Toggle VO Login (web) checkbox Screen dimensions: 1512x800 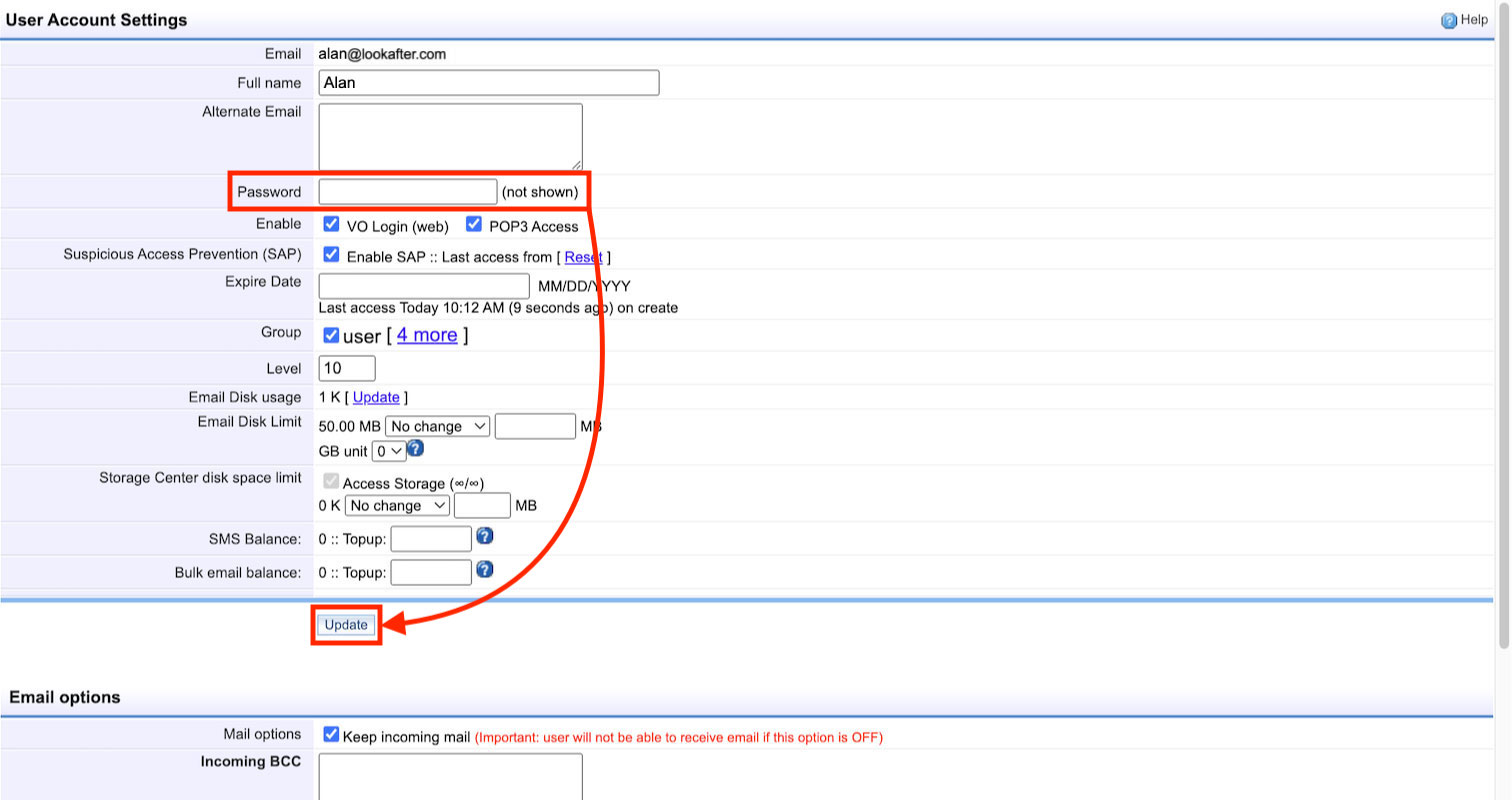(x=331, y=224)
